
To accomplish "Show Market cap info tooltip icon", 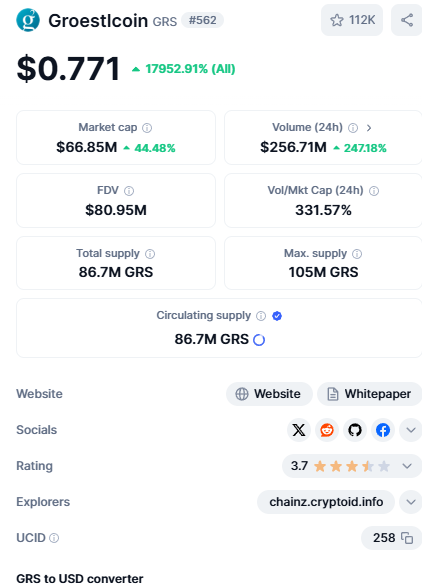I will (147, 128).
